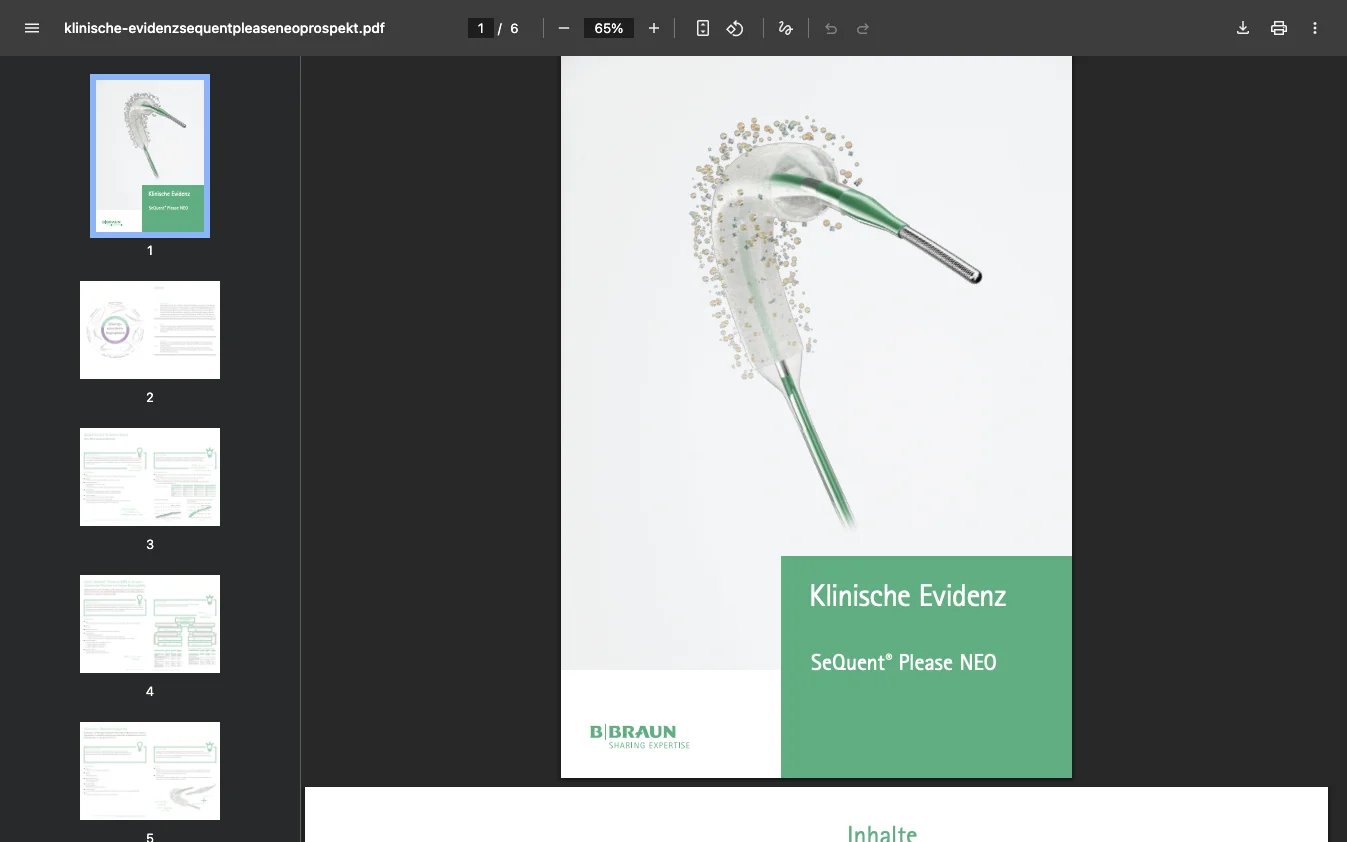Click the 'Inhalte' heading on page two
This screenshot has width=1347, height=842.
(882, 833)
